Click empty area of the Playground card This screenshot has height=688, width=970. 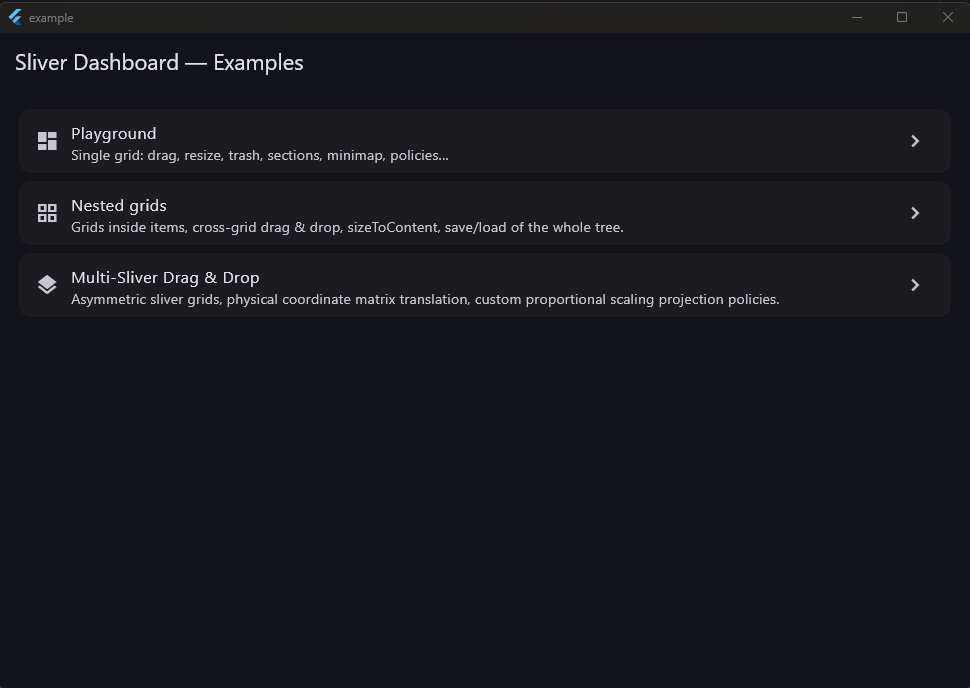pos(680,141)
